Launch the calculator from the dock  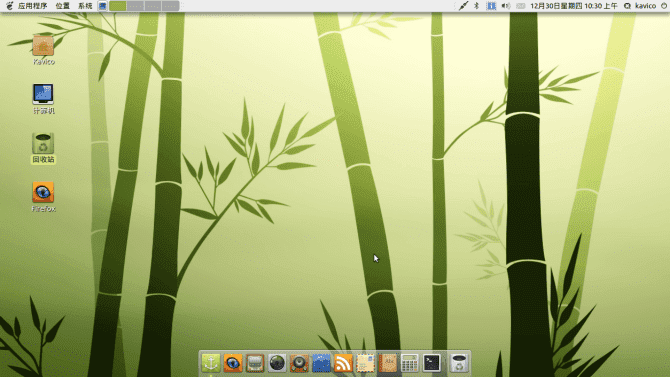click(410, 363)
